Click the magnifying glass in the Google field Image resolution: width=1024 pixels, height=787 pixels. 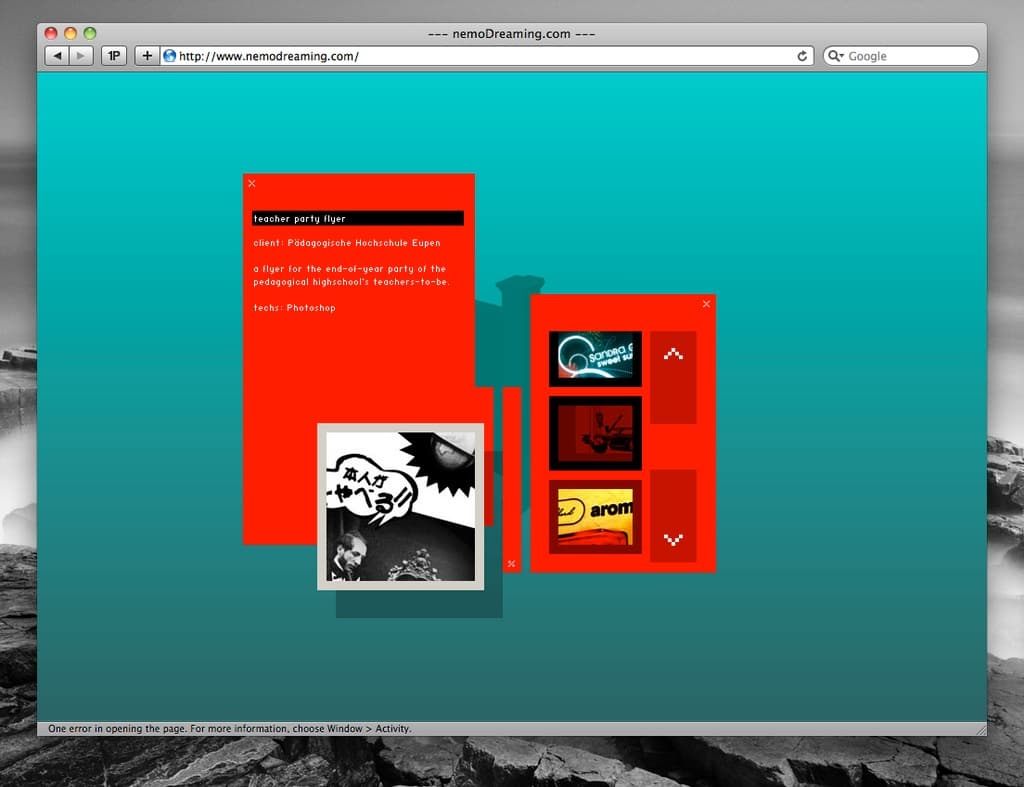coord(833,55)
